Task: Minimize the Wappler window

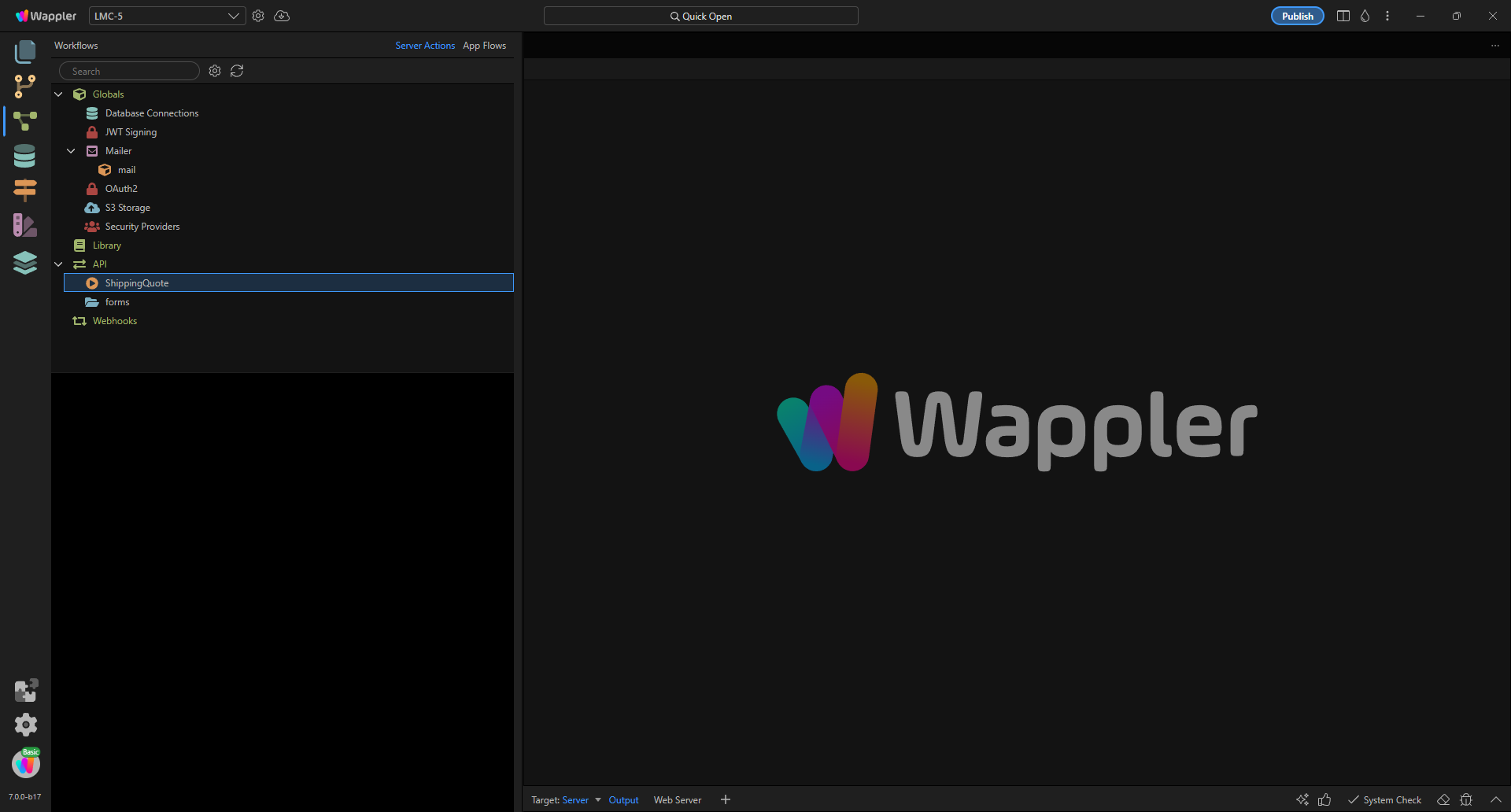Action: (1420, 16)
